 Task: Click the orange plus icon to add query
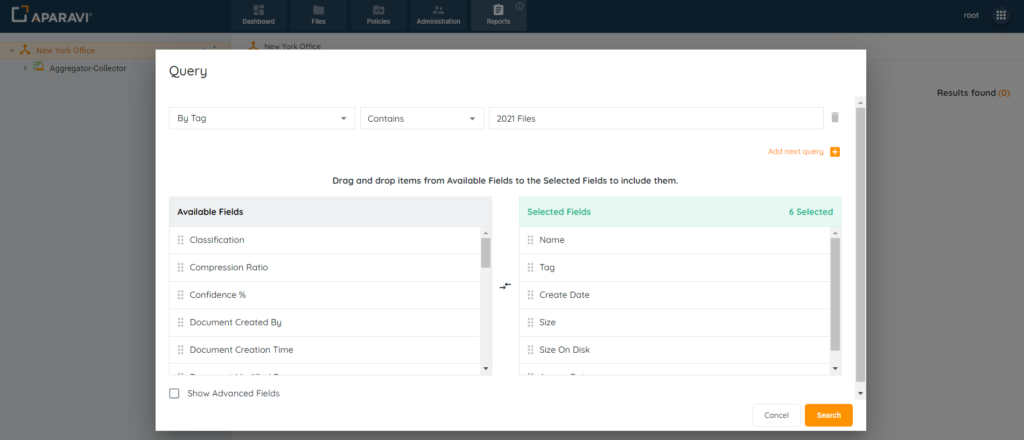coord(835,152)
